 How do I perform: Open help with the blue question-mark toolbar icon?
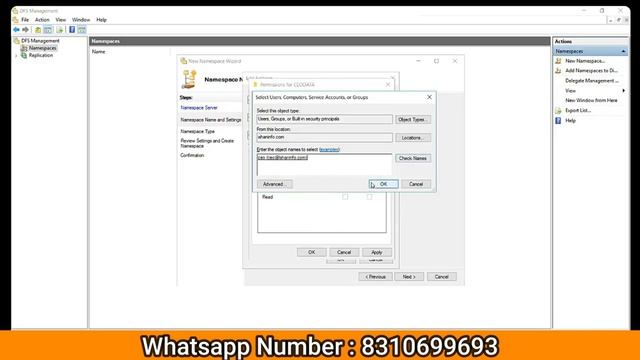(72, 30)
